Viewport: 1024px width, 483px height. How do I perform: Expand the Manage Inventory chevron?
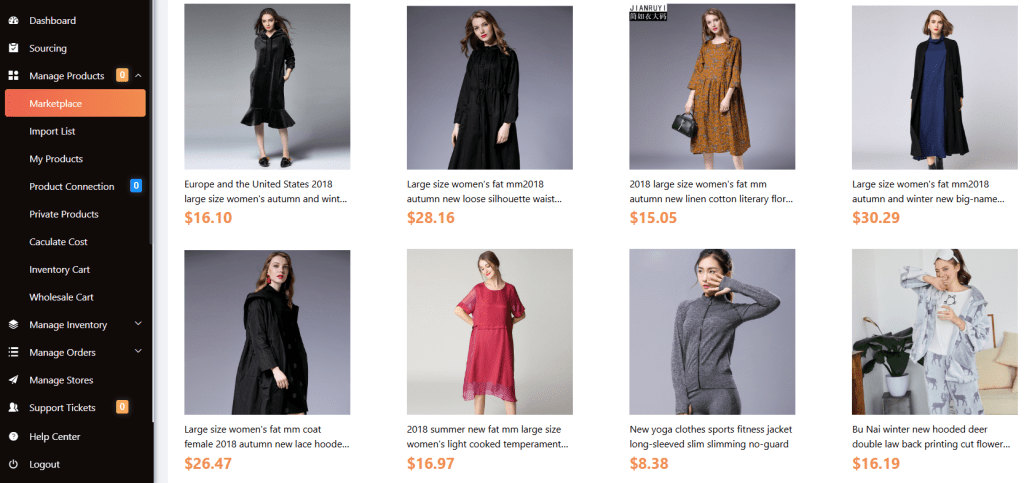point(138,324)
